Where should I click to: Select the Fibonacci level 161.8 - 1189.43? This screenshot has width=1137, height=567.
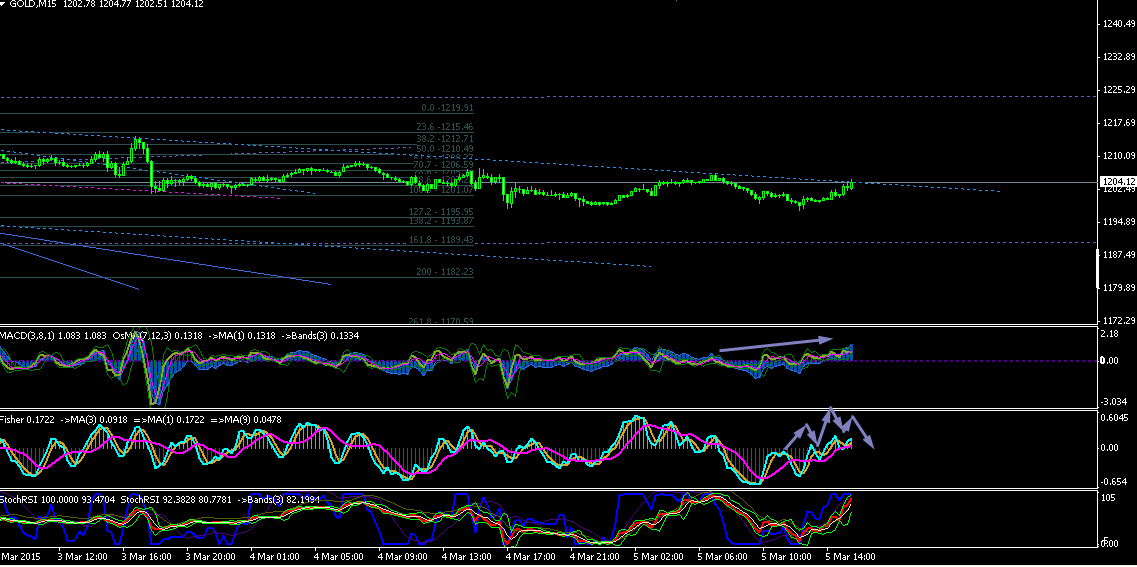(442, 239)
